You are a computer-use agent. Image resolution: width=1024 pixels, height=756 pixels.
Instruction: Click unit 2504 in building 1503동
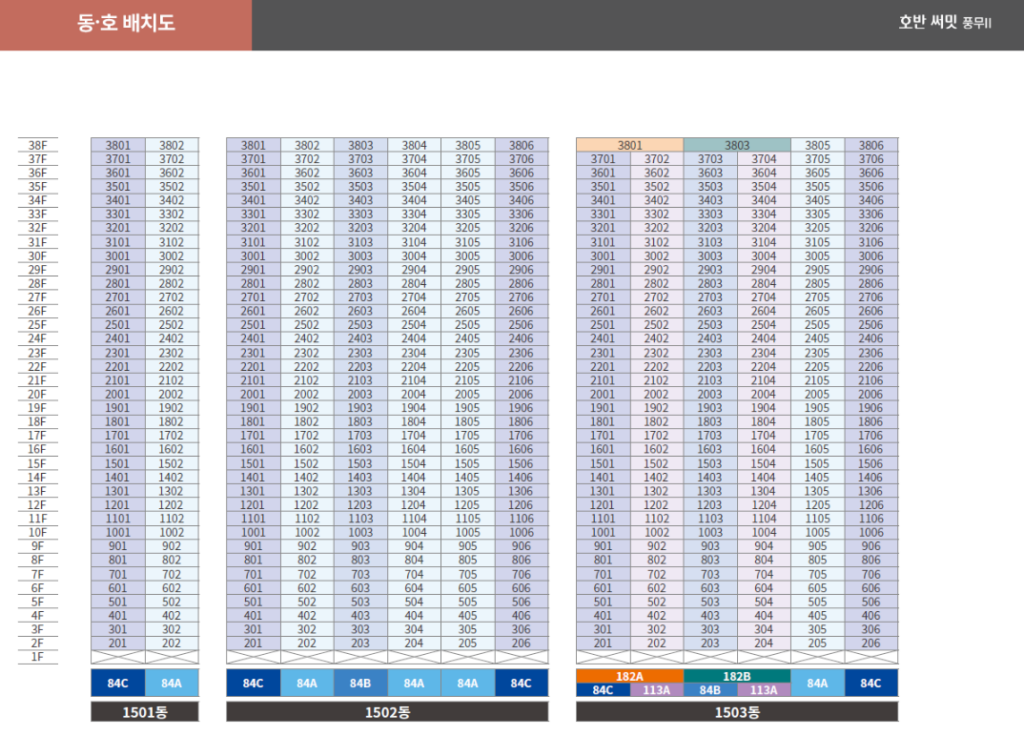point(763,324)
